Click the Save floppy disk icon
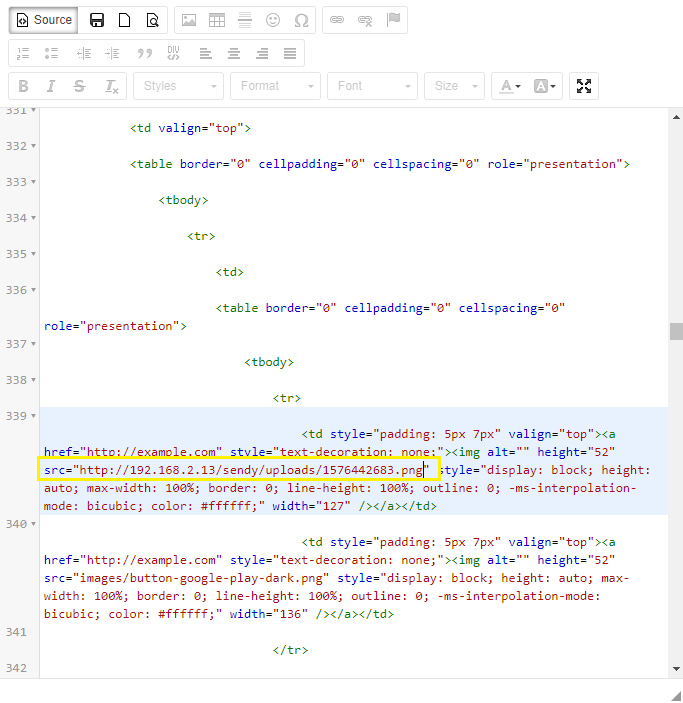The width and height of the screenshot is (683, 703). pyautogui.click(x=97, y=20)
